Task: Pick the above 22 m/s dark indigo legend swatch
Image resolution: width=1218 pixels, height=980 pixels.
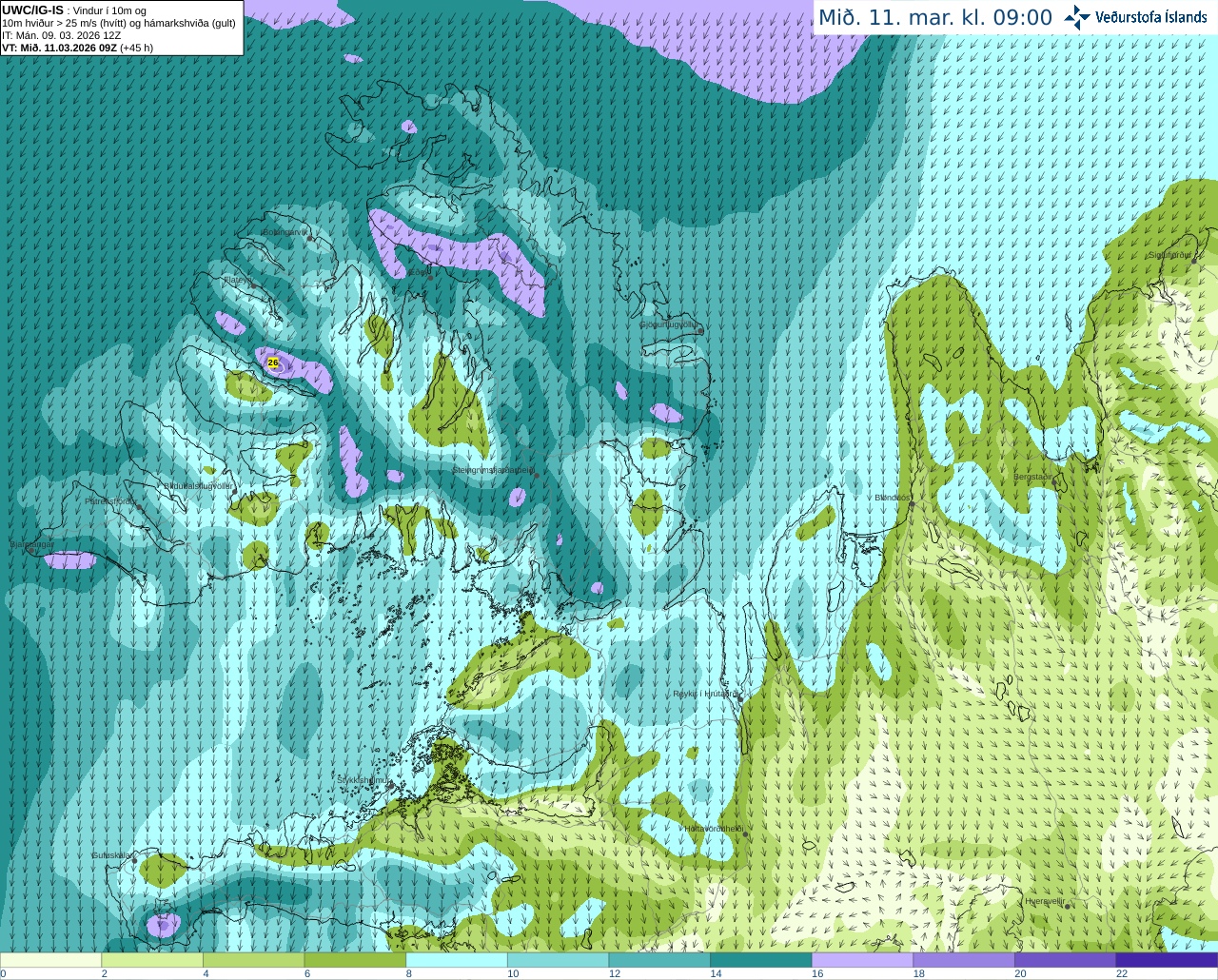Action: click(1167, 960)
